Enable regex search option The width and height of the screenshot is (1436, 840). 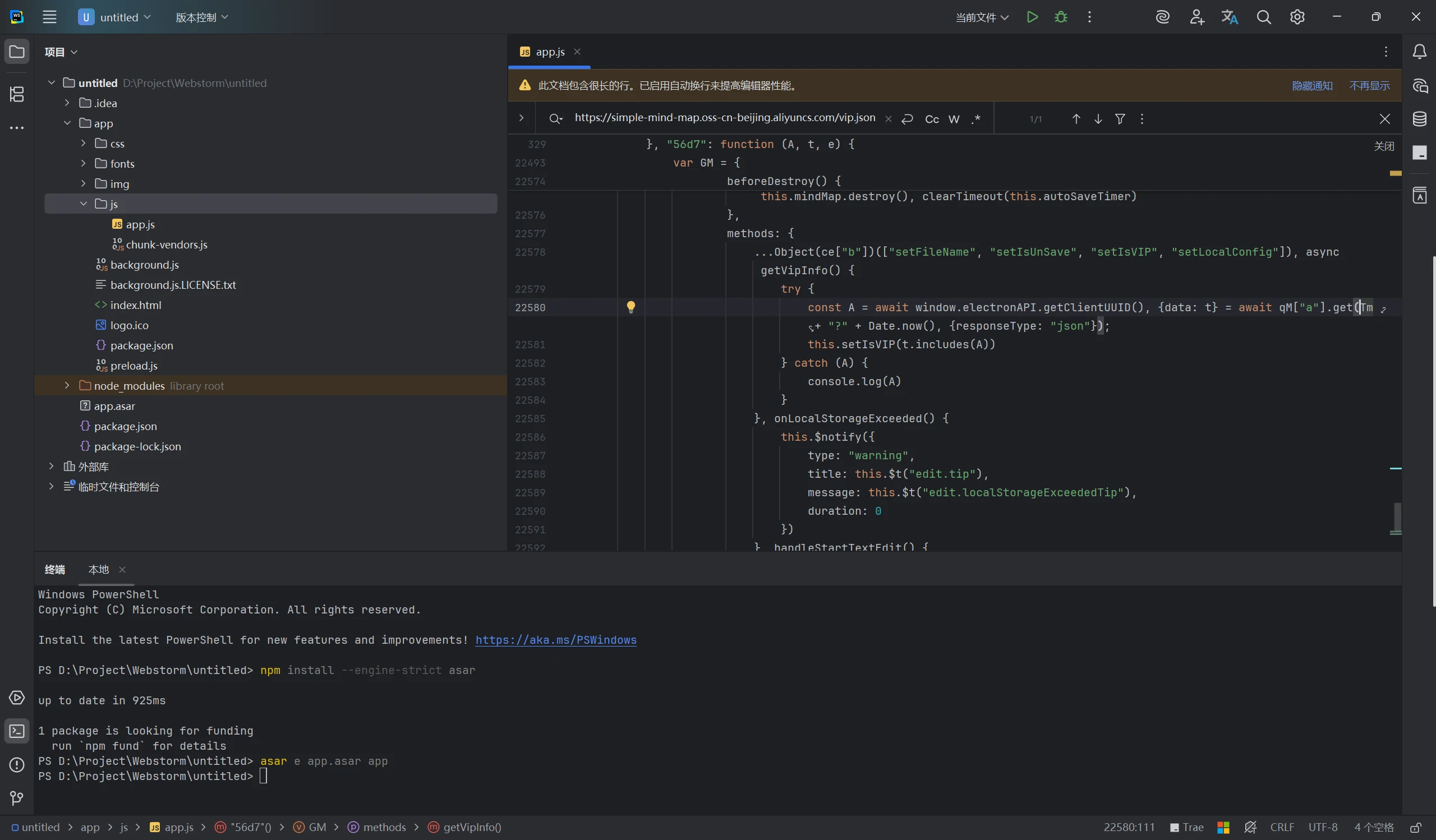pyautogui.click(x=976, y=119)
